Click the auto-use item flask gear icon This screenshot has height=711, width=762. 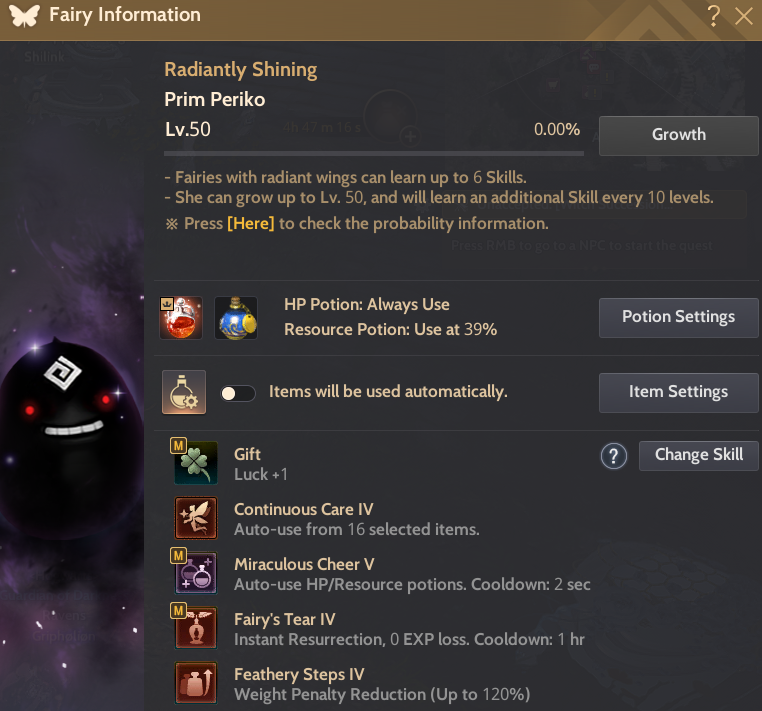184,392
